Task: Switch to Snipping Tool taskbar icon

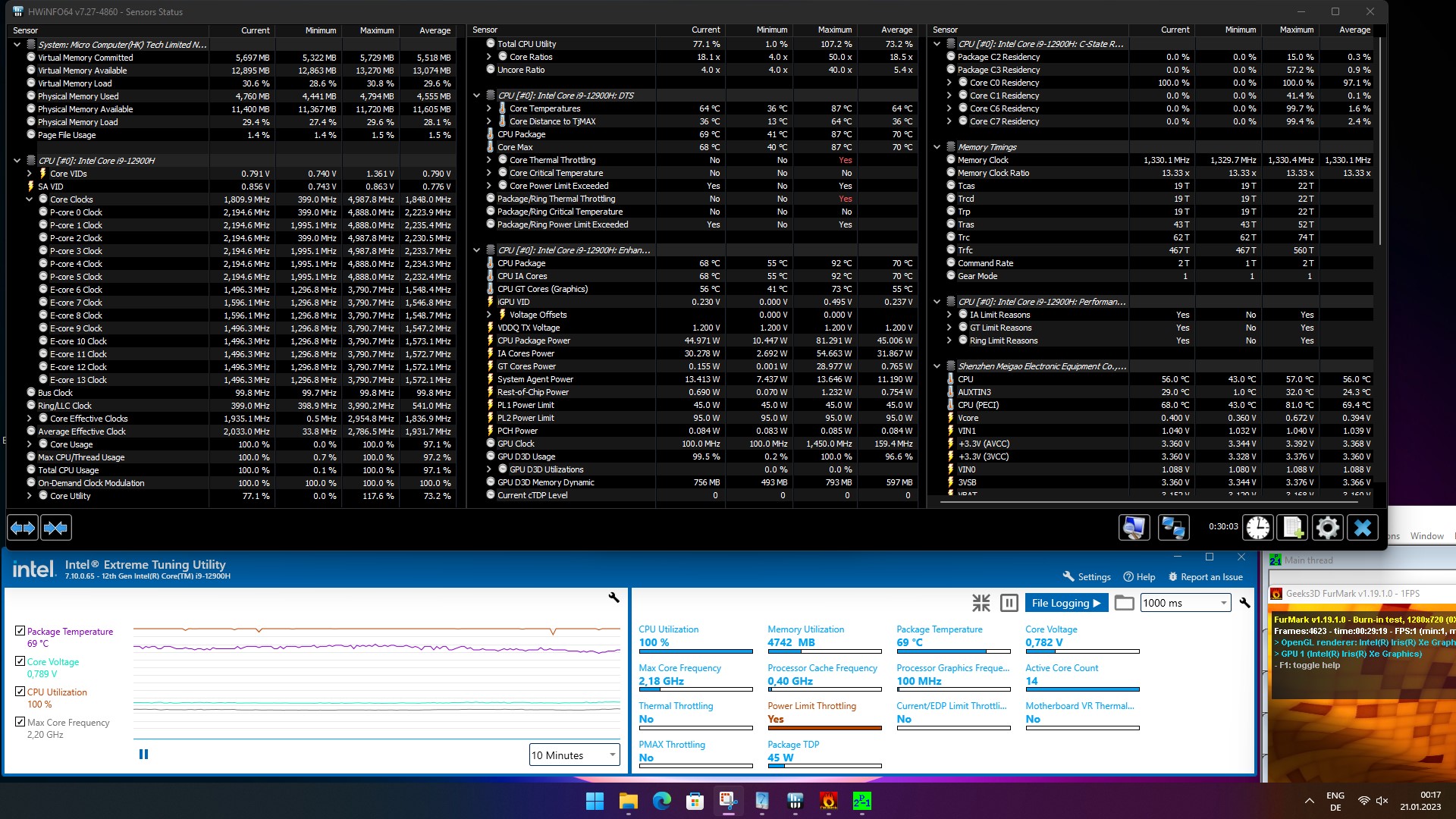Action: [728, 801]
